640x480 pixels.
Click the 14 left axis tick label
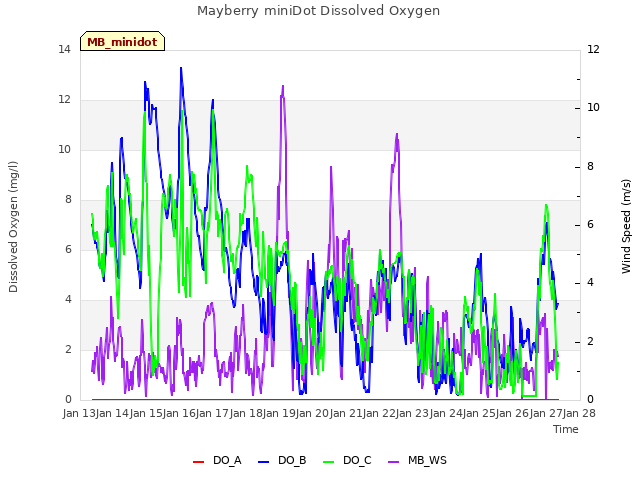(64, 50)
